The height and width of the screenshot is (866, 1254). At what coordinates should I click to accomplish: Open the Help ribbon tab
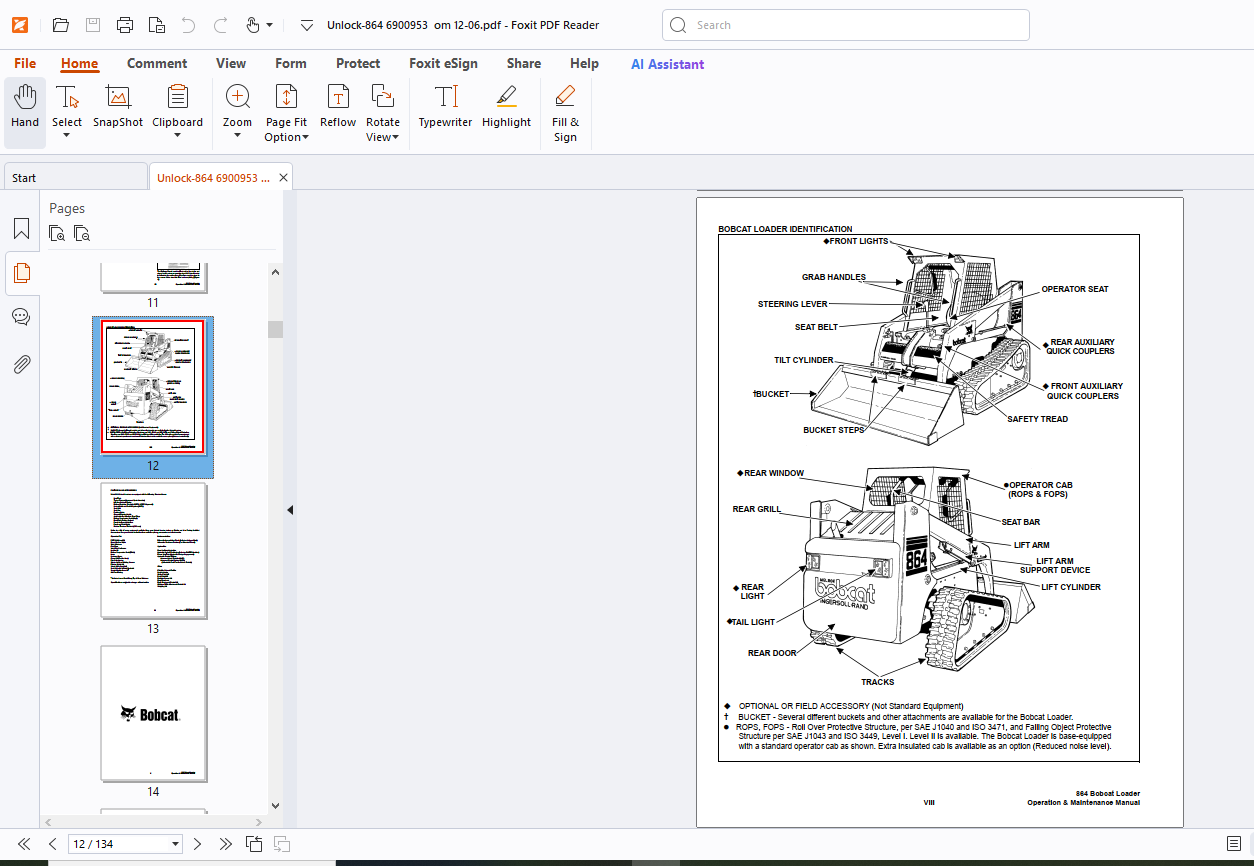584,63
